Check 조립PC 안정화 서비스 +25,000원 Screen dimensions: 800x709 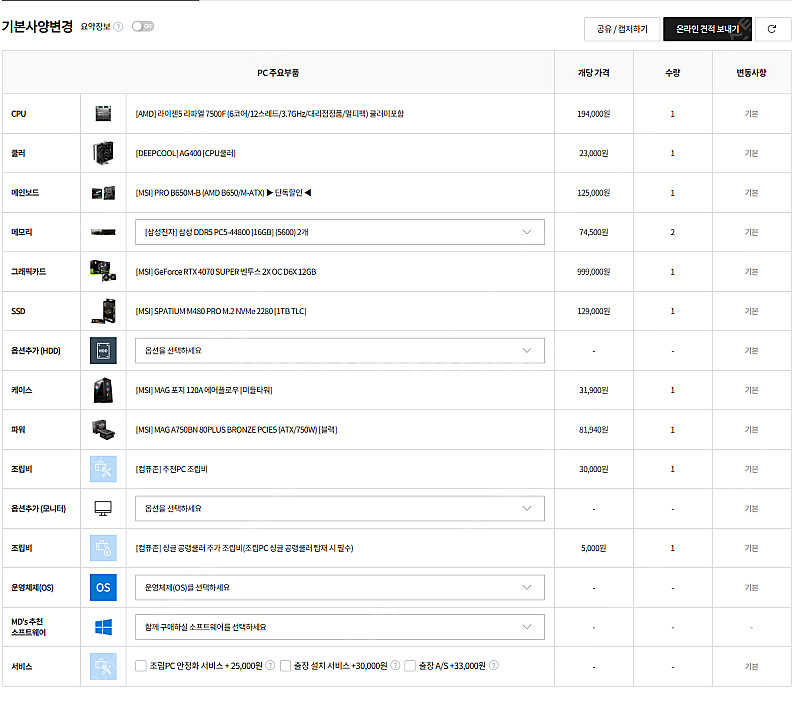(x=141, y=666)
